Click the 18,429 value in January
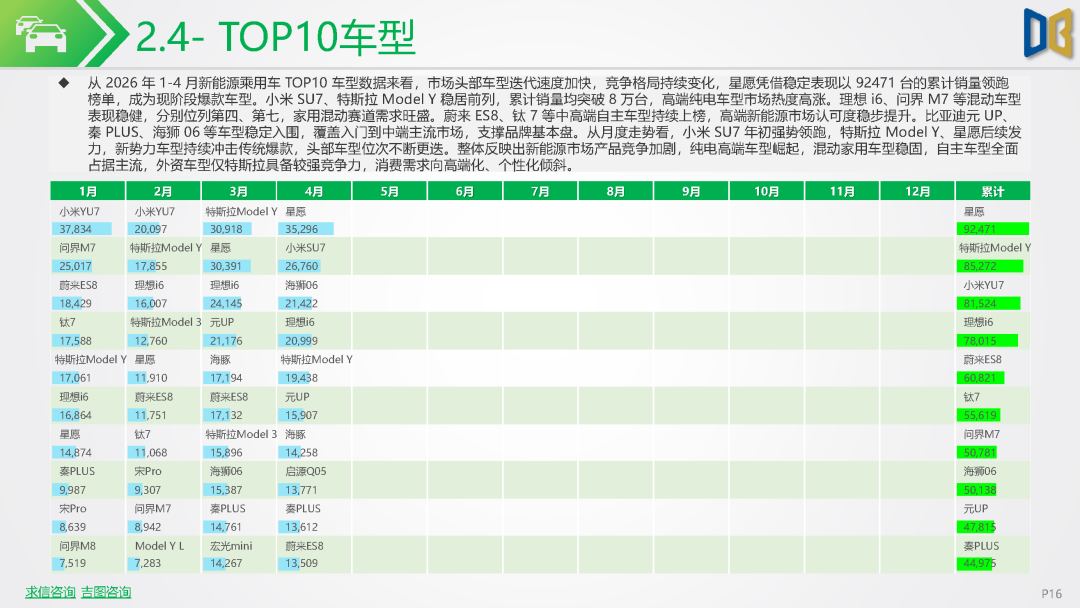This screenshot has height=608, width=1080. click(x=75, y=303)
